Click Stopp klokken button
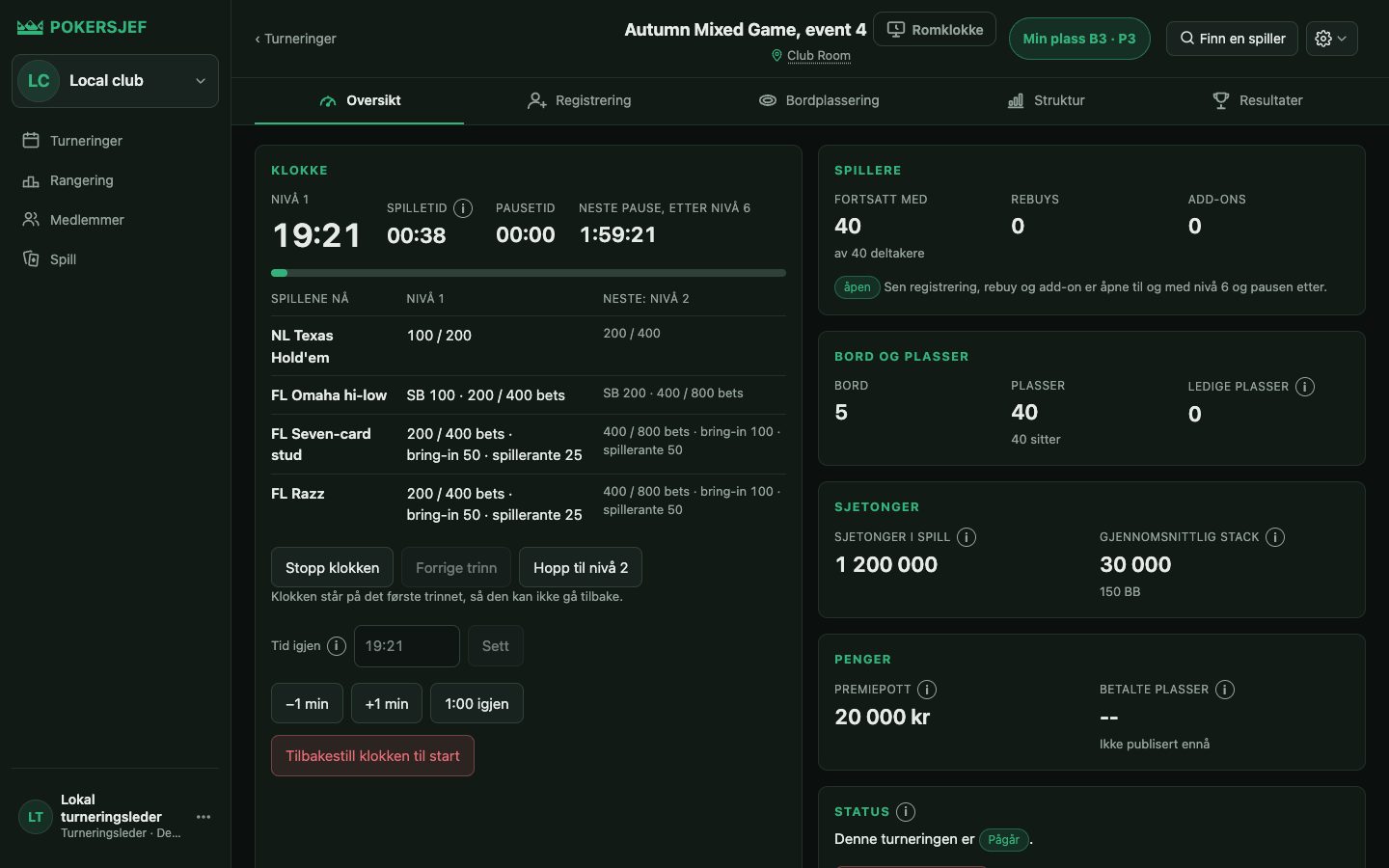Viewport: 1389px width, 868px height. [x=333, y=568]
